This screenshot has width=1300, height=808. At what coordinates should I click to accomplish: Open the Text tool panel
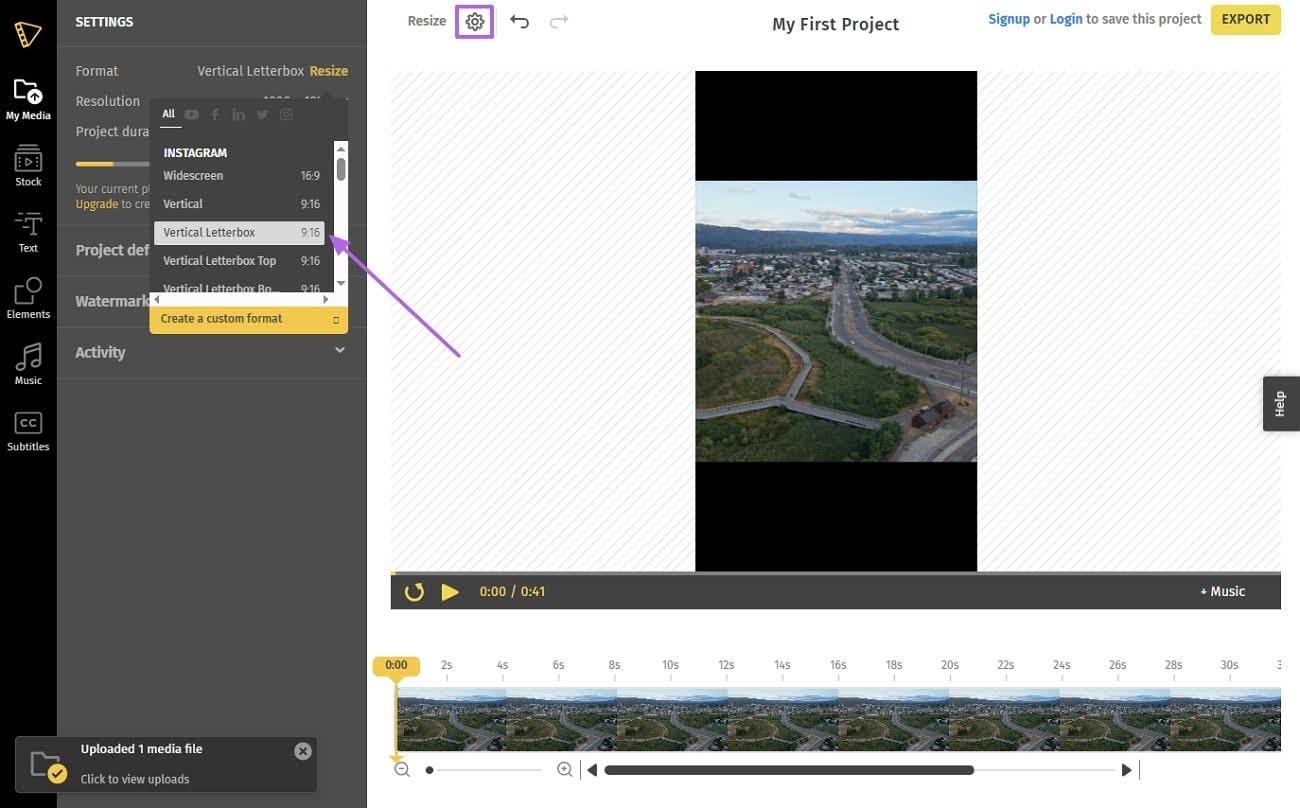pos(28,232)
